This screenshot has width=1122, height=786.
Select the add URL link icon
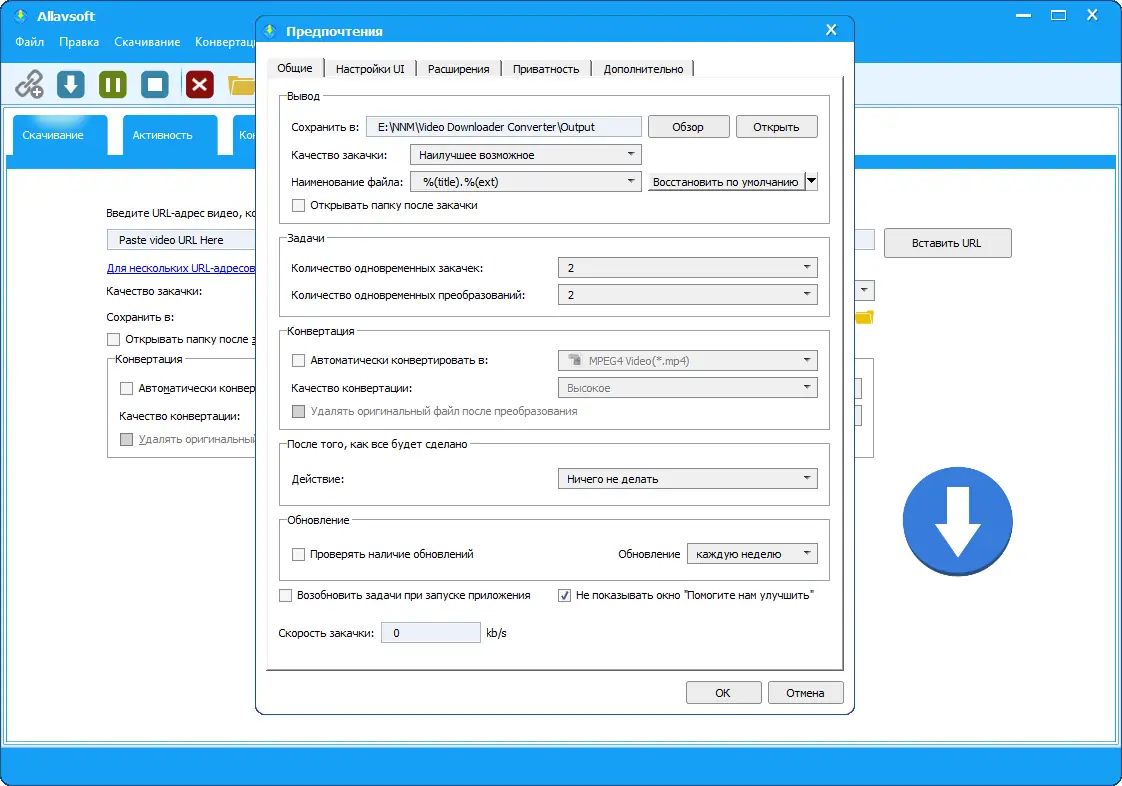(29, 84)
